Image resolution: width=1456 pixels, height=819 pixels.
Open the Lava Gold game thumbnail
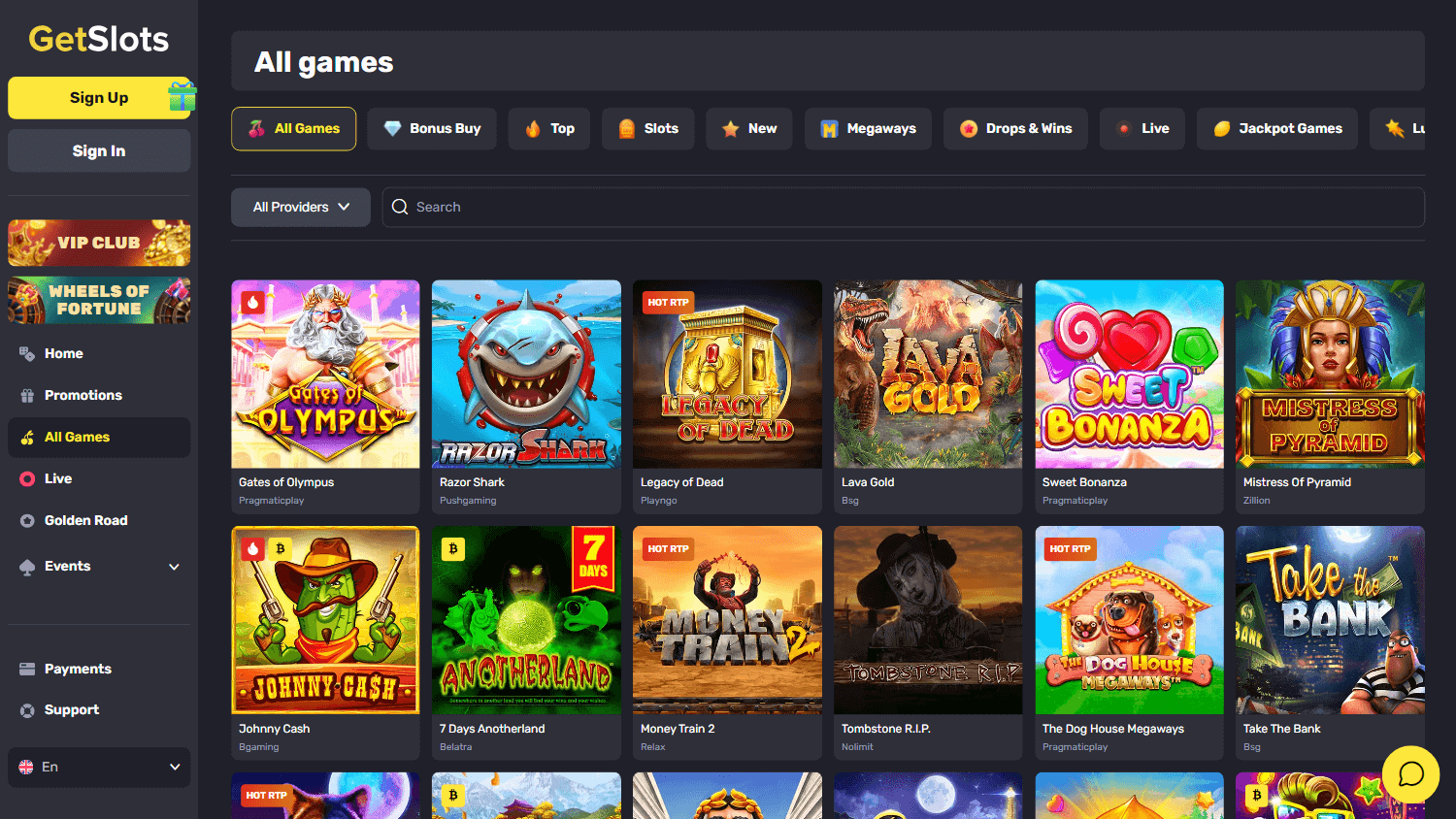928,375
